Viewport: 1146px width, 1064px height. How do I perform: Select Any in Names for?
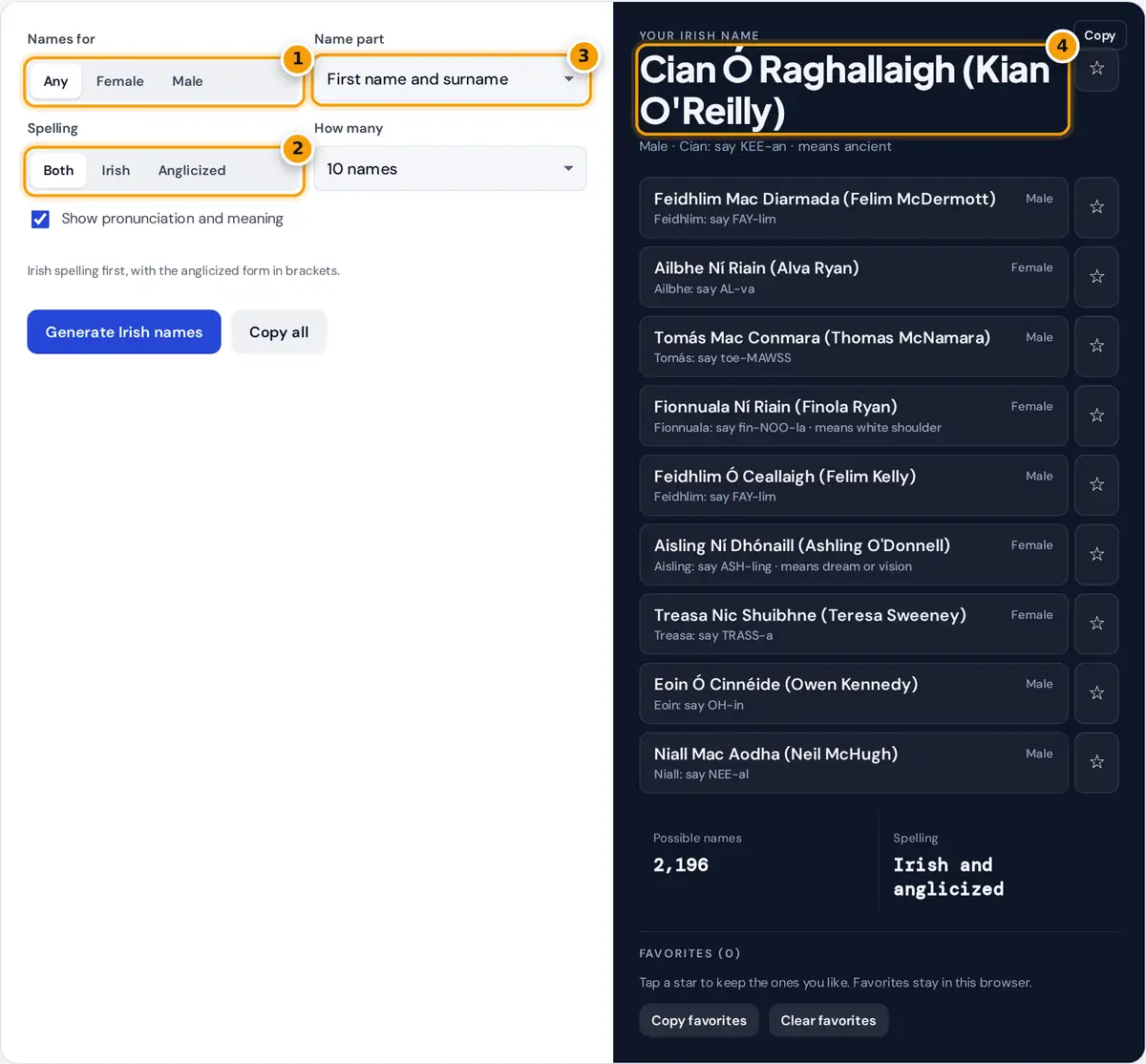(55, 81)
